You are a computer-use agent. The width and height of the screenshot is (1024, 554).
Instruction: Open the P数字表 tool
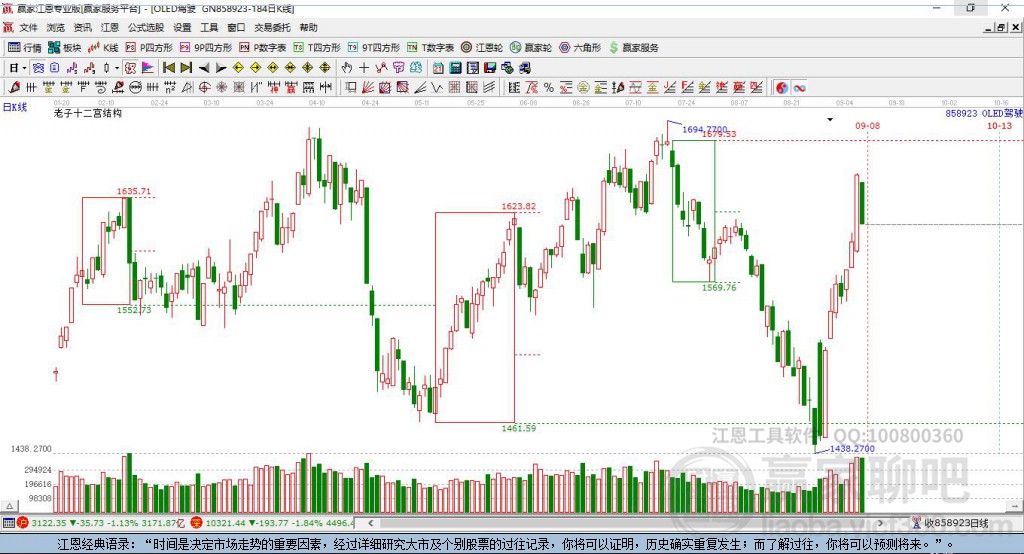[x=263, y=48]
